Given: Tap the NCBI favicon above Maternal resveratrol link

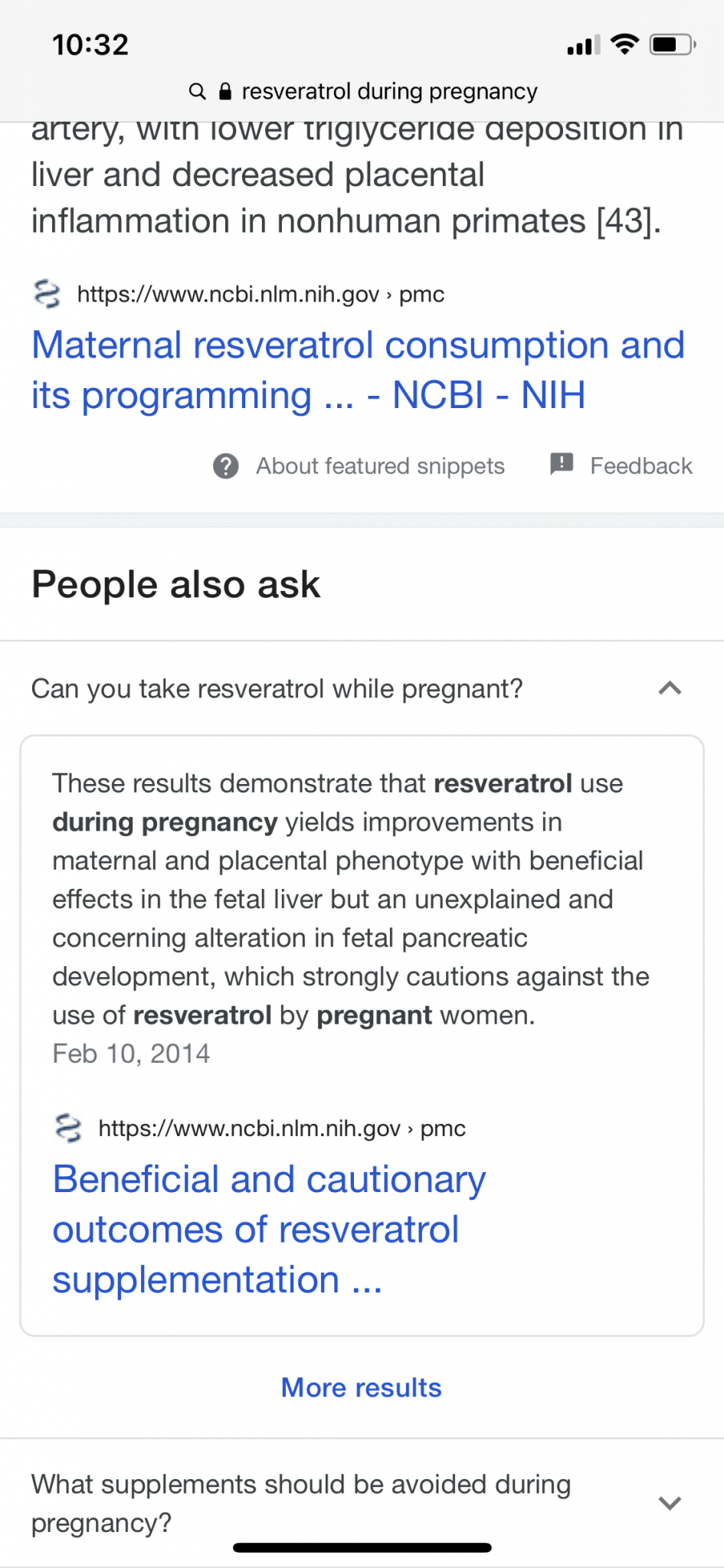Looking at the screenshot, I should pyautogui.click(x=48, y=294).
